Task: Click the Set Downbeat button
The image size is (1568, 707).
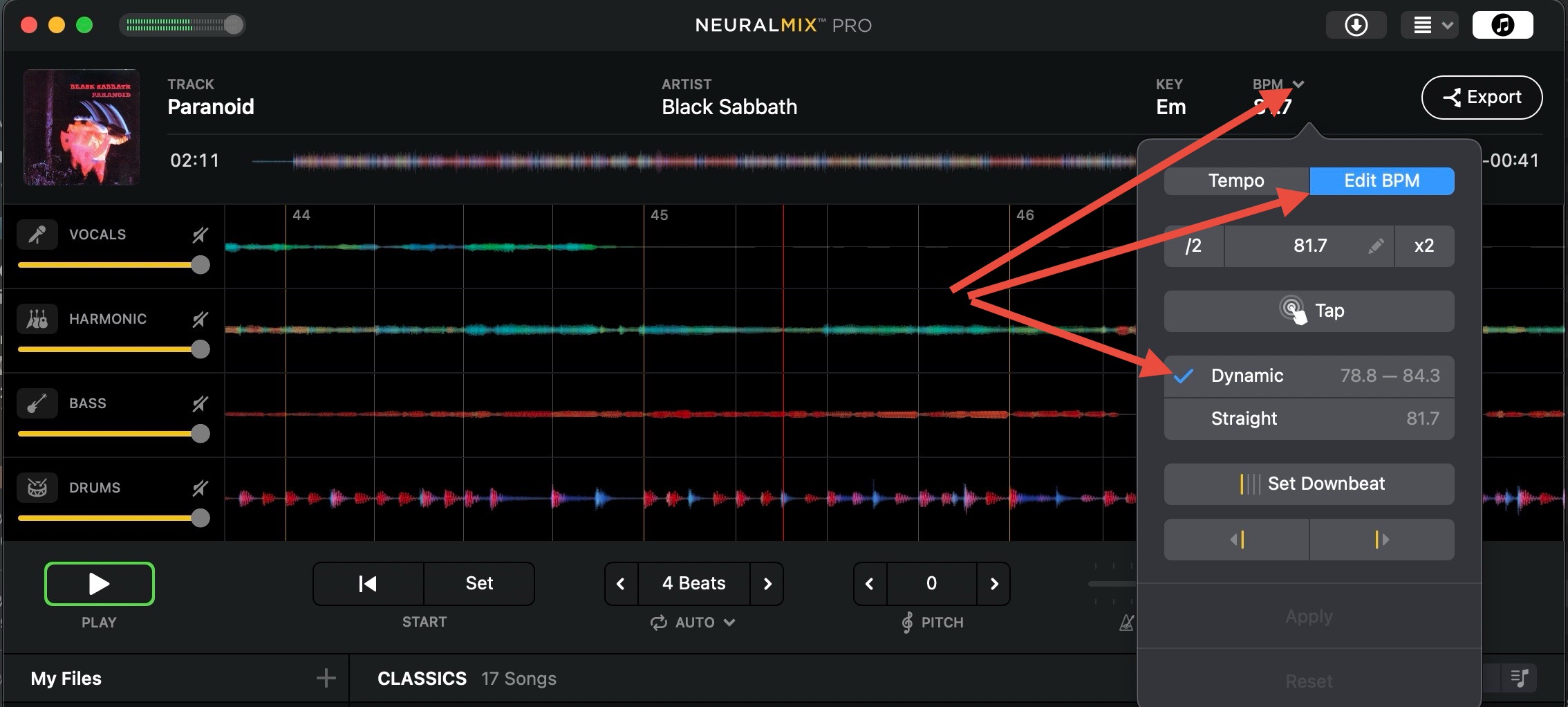Action: [1309, 484]
